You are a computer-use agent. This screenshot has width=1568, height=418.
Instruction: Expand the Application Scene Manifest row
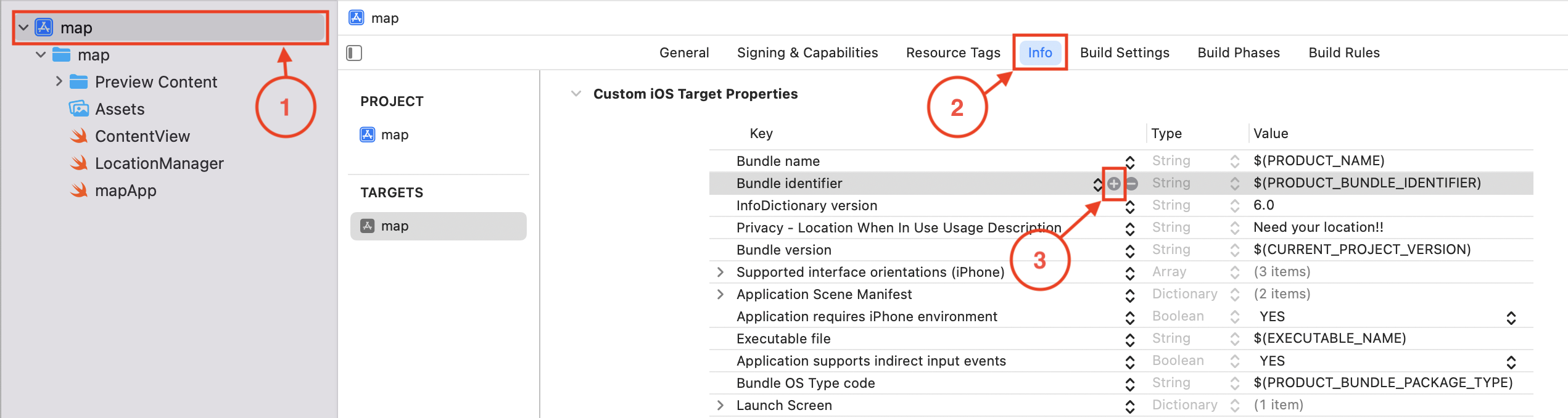pos(720,294)
